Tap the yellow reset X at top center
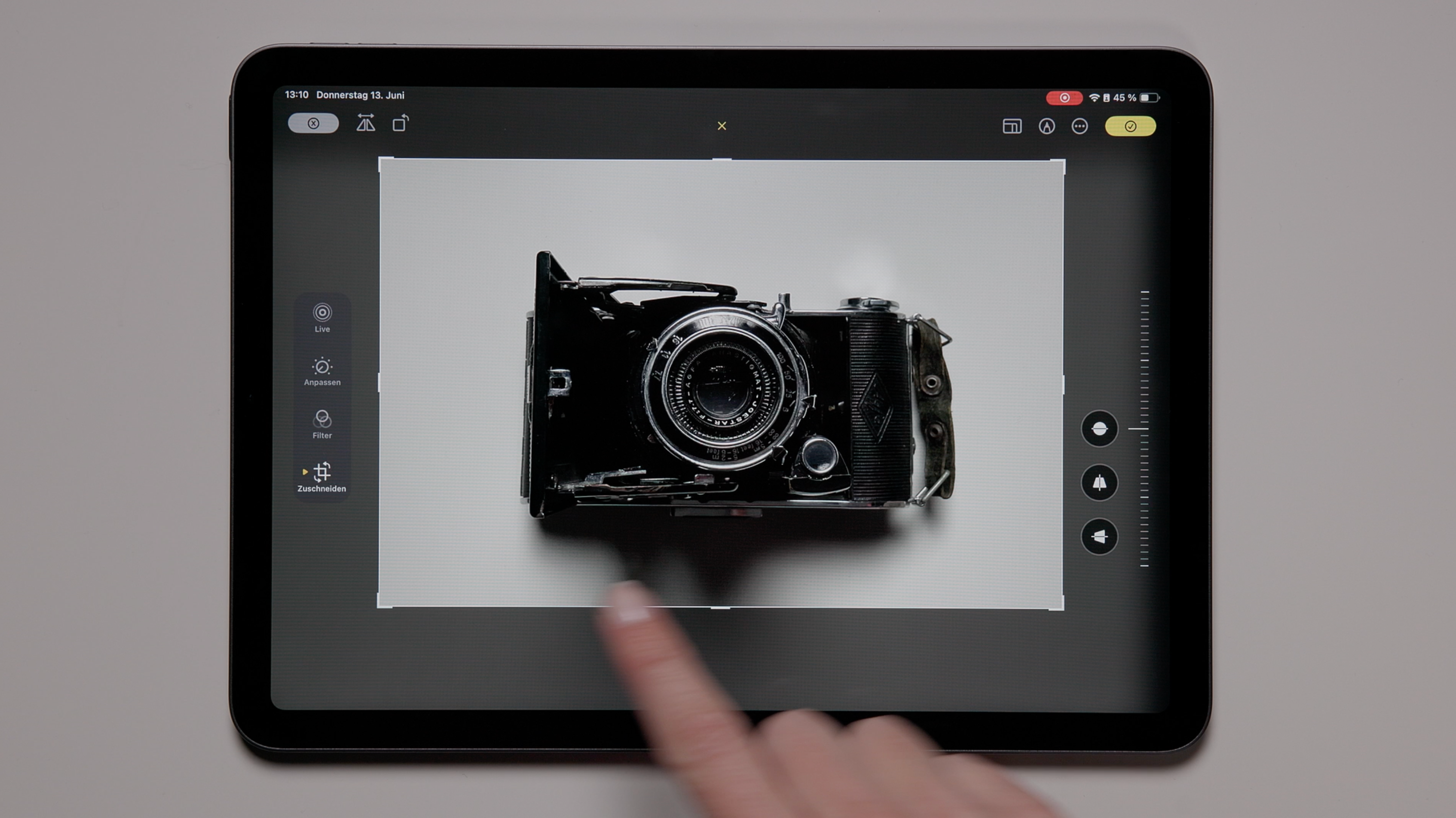The width and height of the screenshot is (1456, 818). [722, 125]
